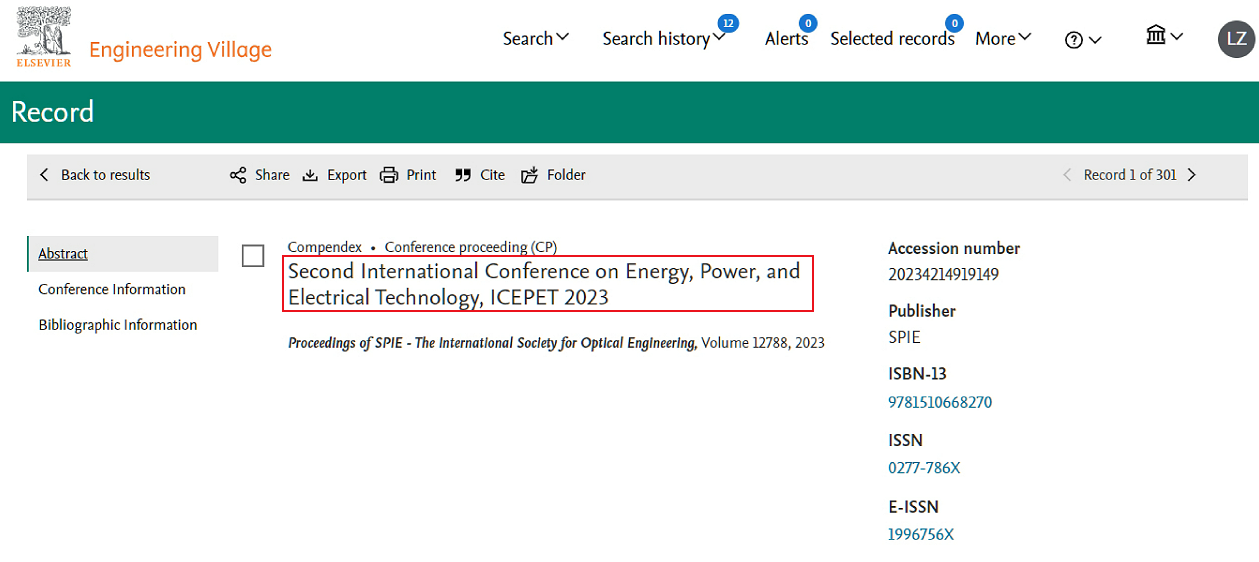The width and height of the screenshot is (1259, 562).
Task: Click the Cite quotation-mark icon
Action: pyautogui.click(x=463, y=175)
